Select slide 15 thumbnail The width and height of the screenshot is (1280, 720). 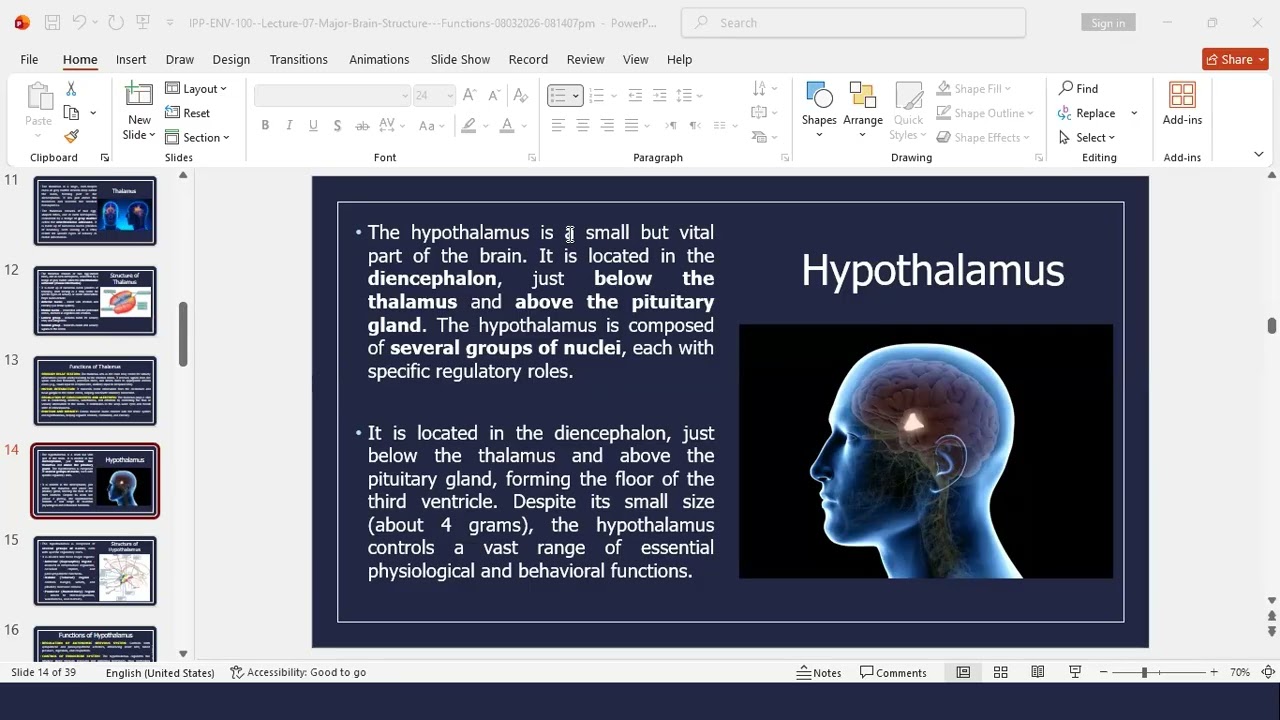(x=95, y=571)
